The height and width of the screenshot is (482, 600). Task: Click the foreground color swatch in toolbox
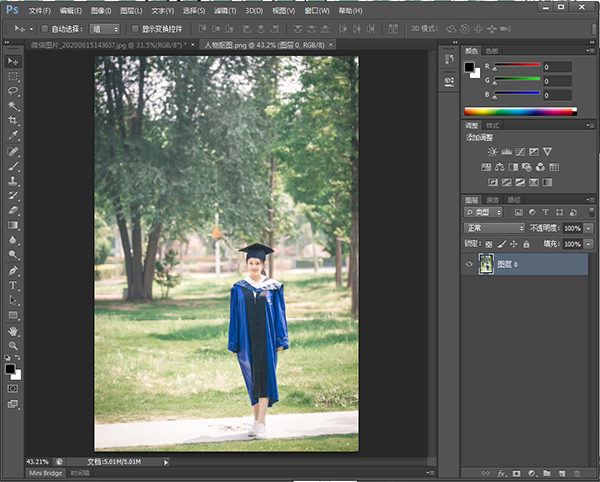[x=10, y=367]
